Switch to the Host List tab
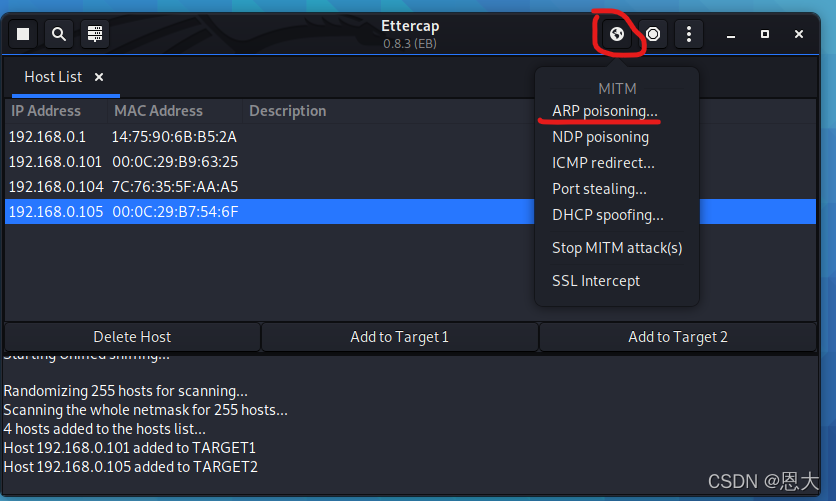 (x=53, y=77)
